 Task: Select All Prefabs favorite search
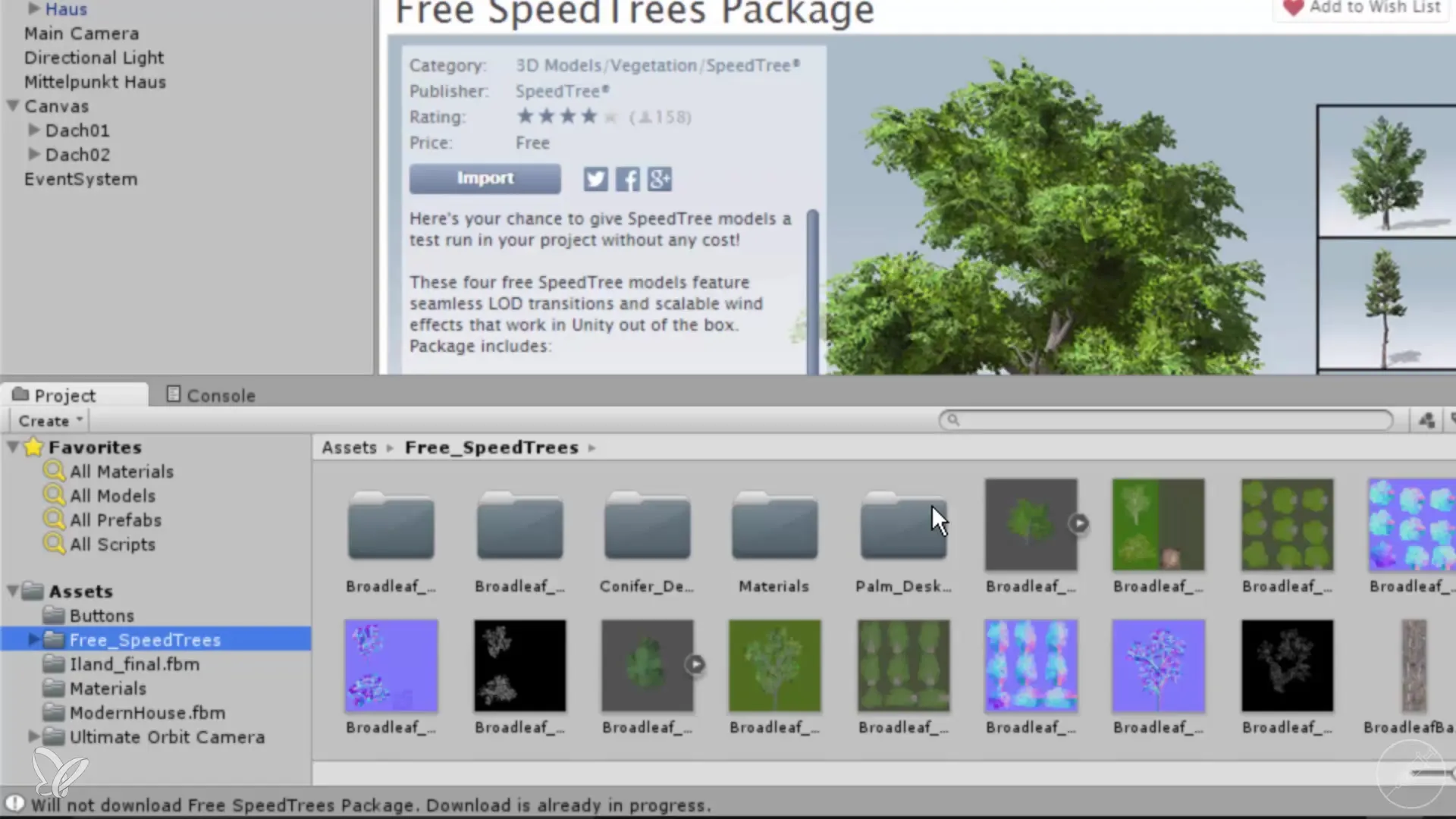click(x=115, y=520)
